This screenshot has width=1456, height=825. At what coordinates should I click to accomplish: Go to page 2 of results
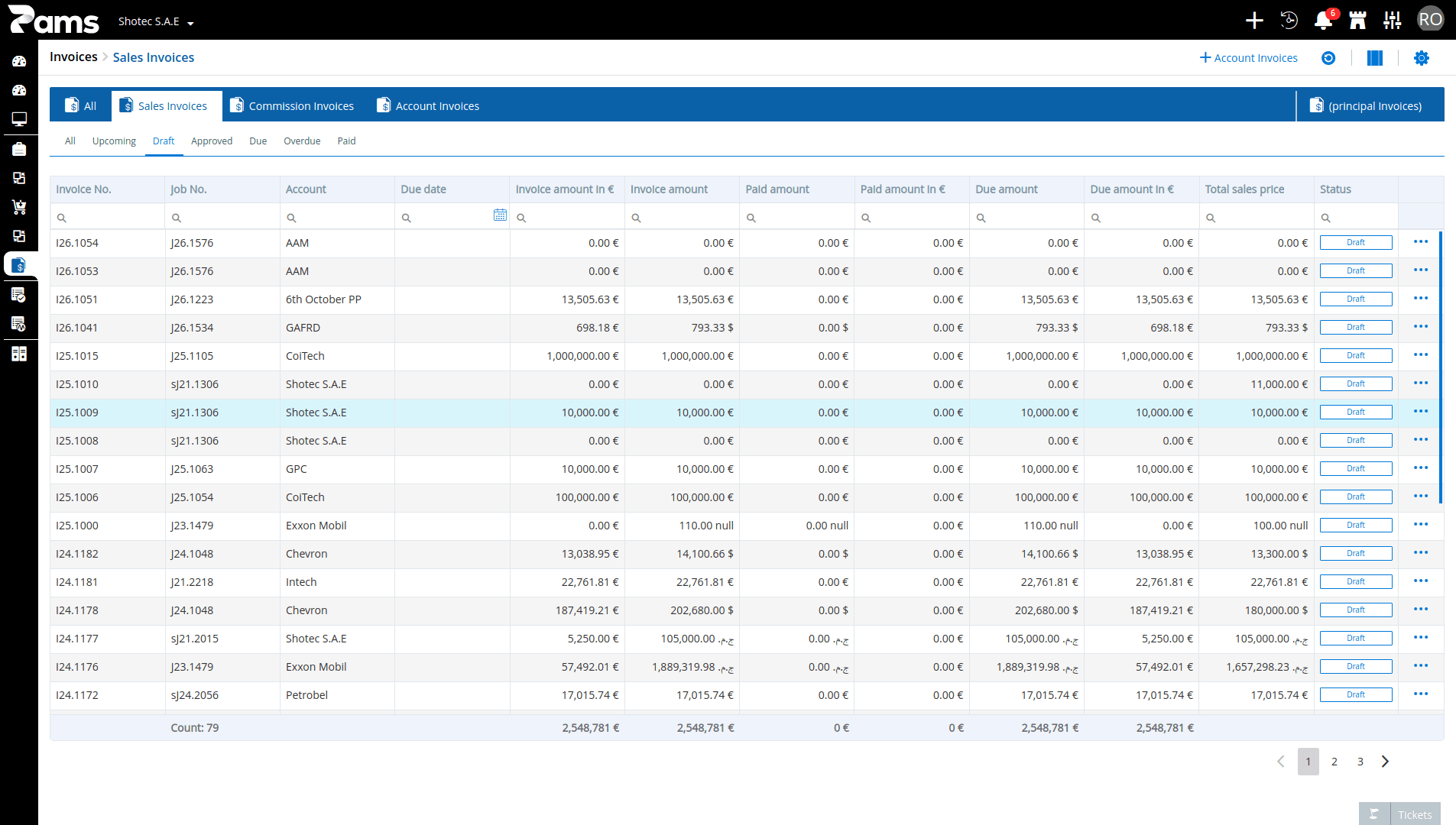click(1334, 762)
